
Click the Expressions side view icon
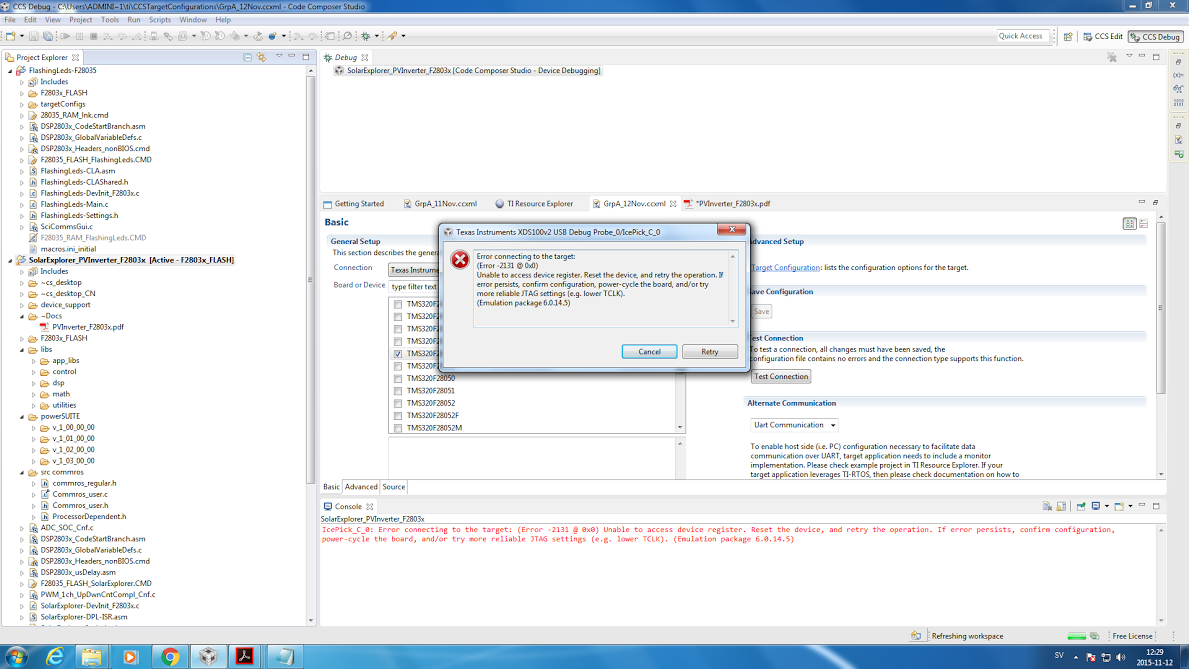(x=1178, y=89)
